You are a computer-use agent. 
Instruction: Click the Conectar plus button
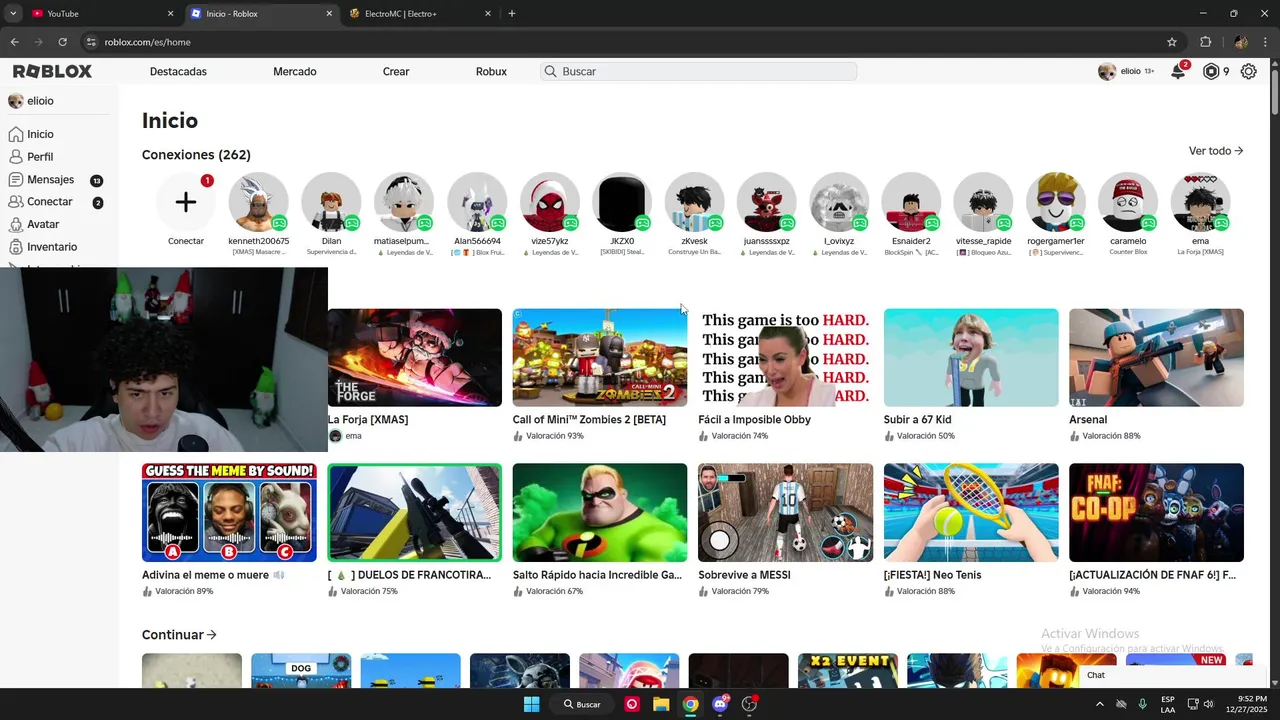pos(186,202)
